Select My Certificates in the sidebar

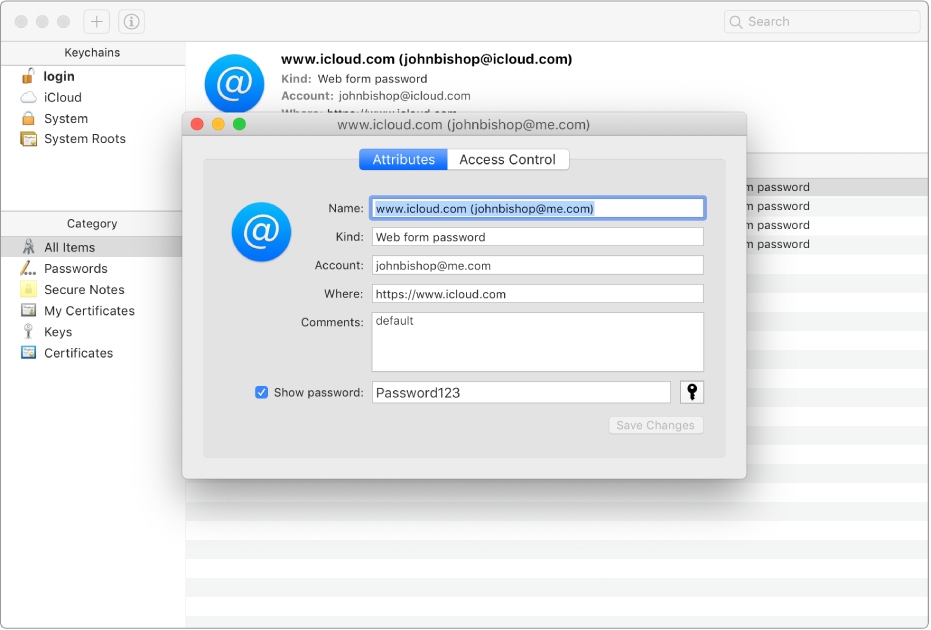click(x=88, y=310)
